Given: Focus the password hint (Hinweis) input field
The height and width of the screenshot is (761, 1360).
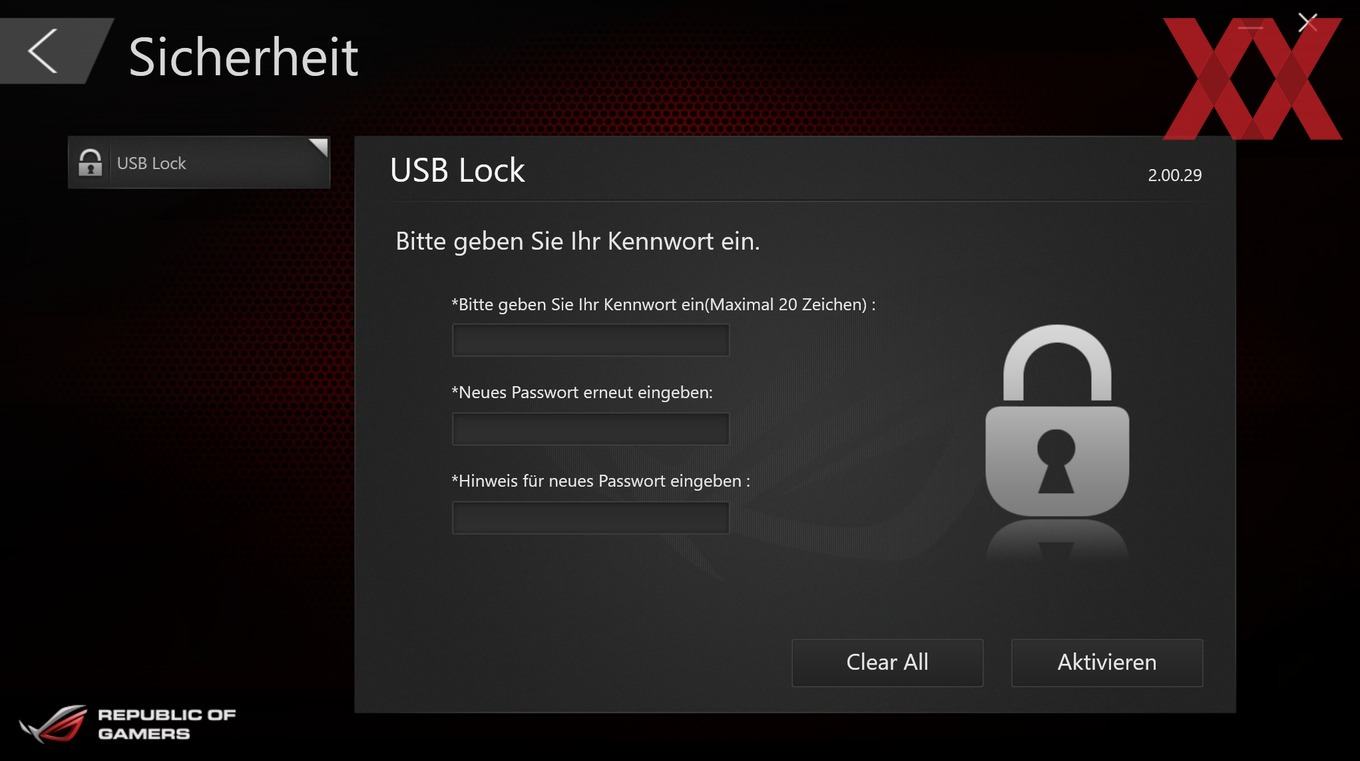Looking at the screenshot, I should coord(590,518).
